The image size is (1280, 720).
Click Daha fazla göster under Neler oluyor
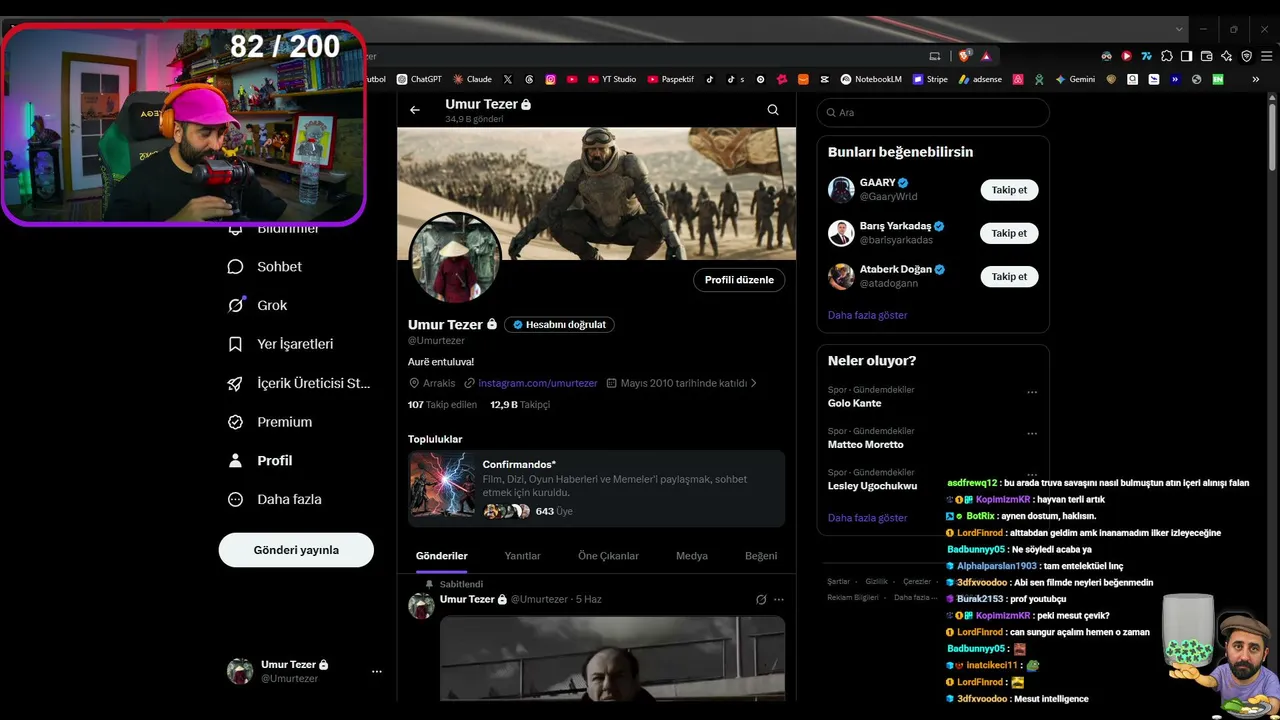868,518
